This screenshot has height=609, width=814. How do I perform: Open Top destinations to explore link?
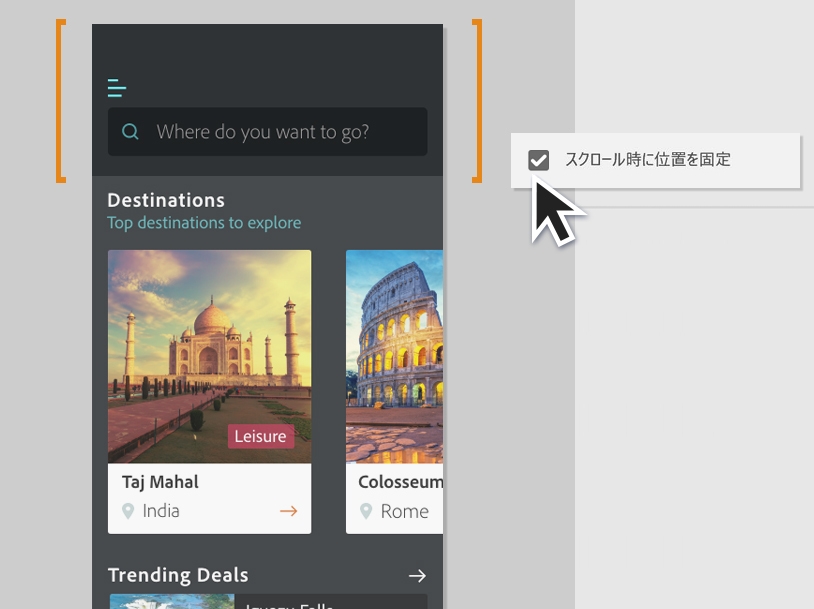(x=204, y=223)
